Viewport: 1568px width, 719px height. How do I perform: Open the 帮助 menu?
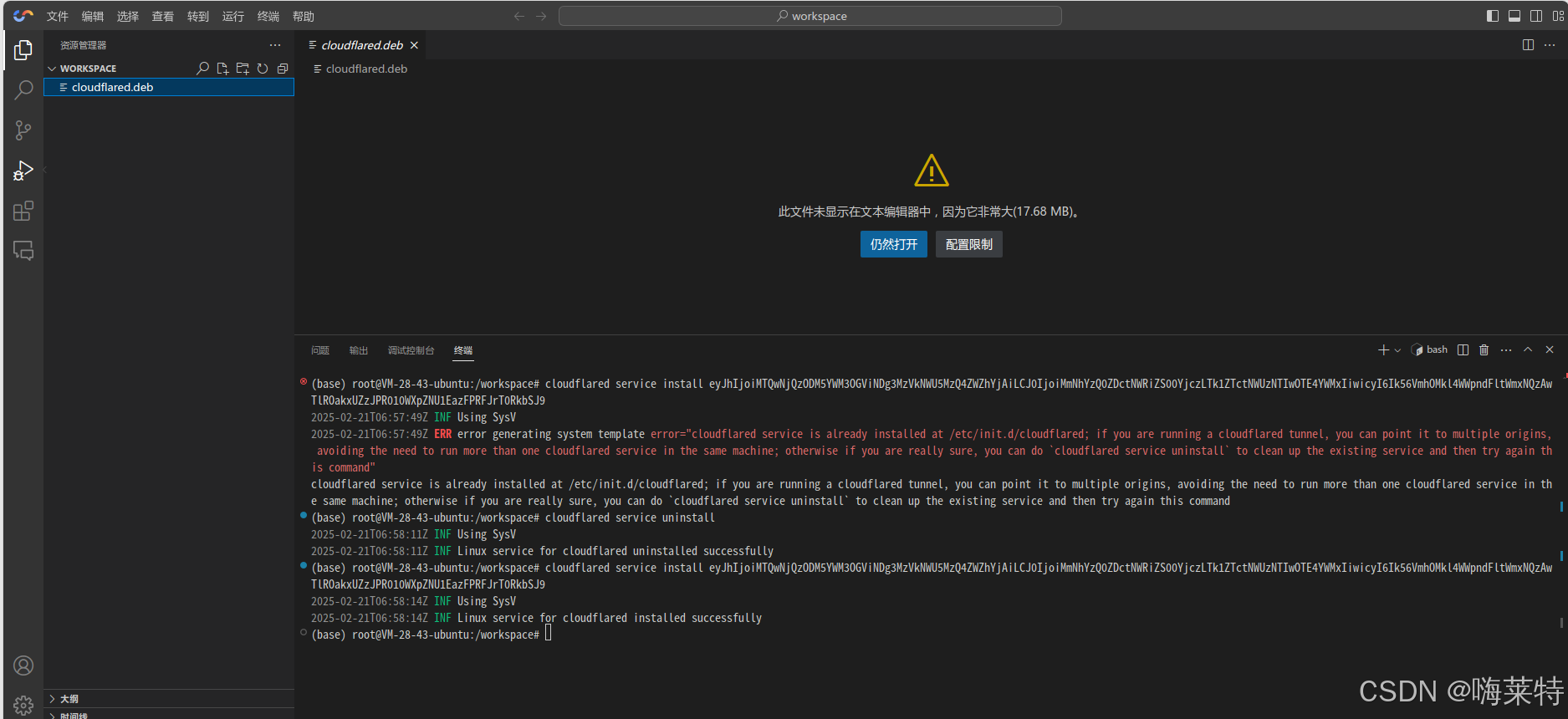click(304, 16)
